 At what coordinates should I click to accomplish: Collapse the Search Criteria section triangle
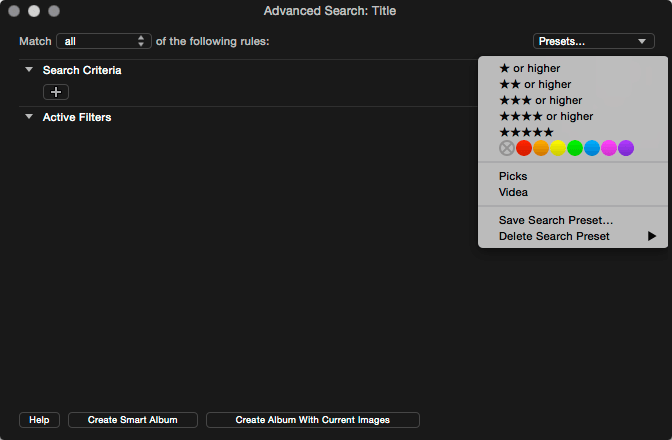29,69
